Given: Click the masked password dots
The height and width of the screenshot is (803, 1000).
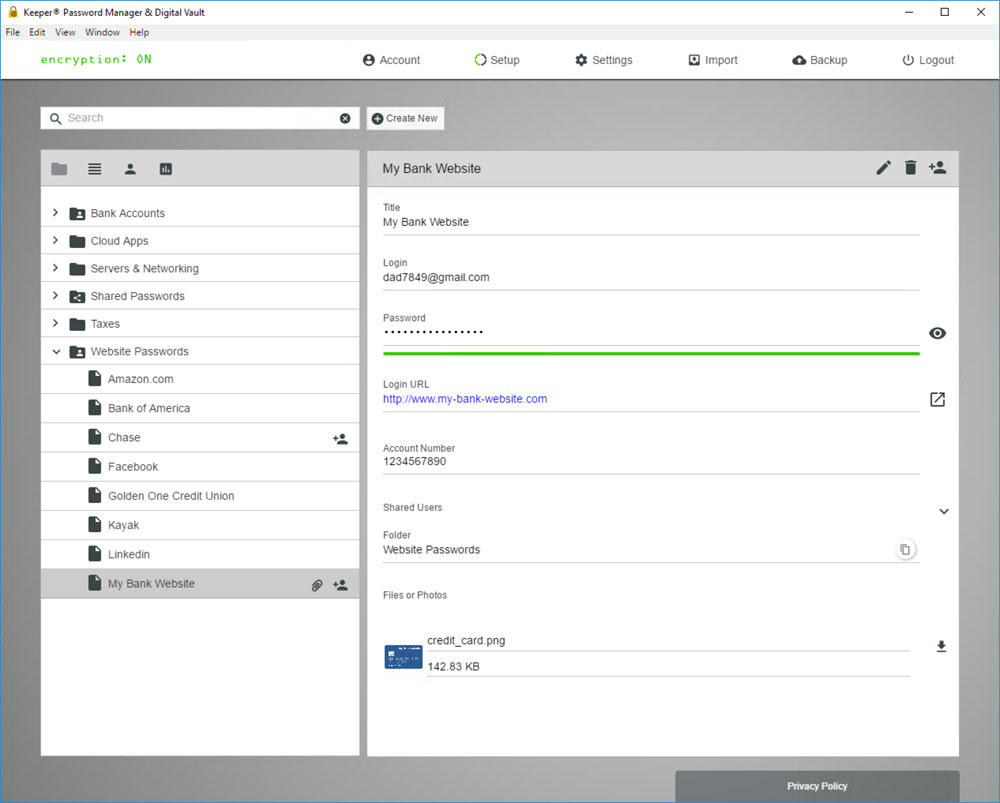Looking at the screenshot, I should pyautogui.click(x=434, y=332).
